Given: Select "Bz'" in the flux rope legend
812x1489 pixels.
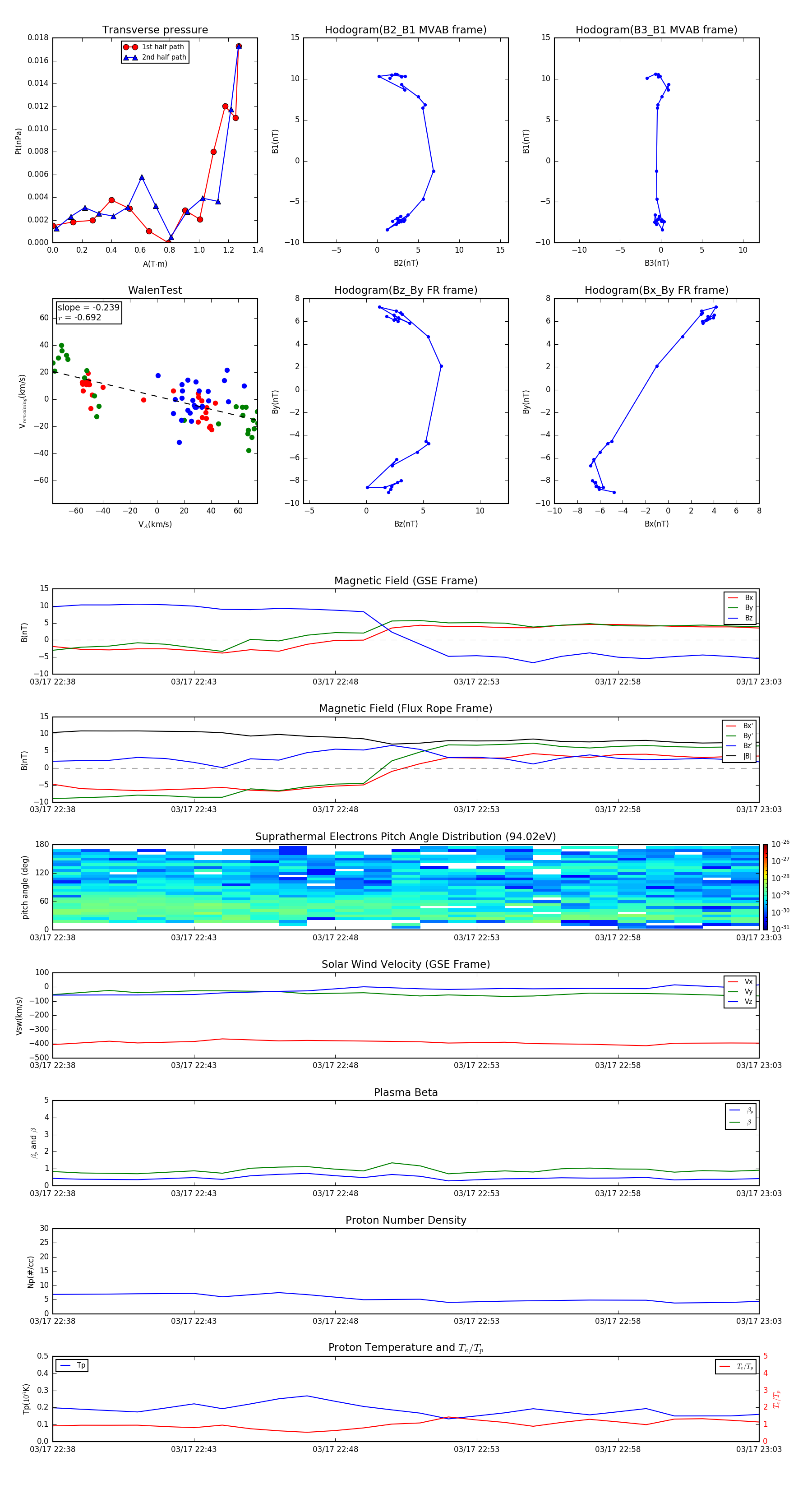Looking at the screenshot, I should pos(739,746).
